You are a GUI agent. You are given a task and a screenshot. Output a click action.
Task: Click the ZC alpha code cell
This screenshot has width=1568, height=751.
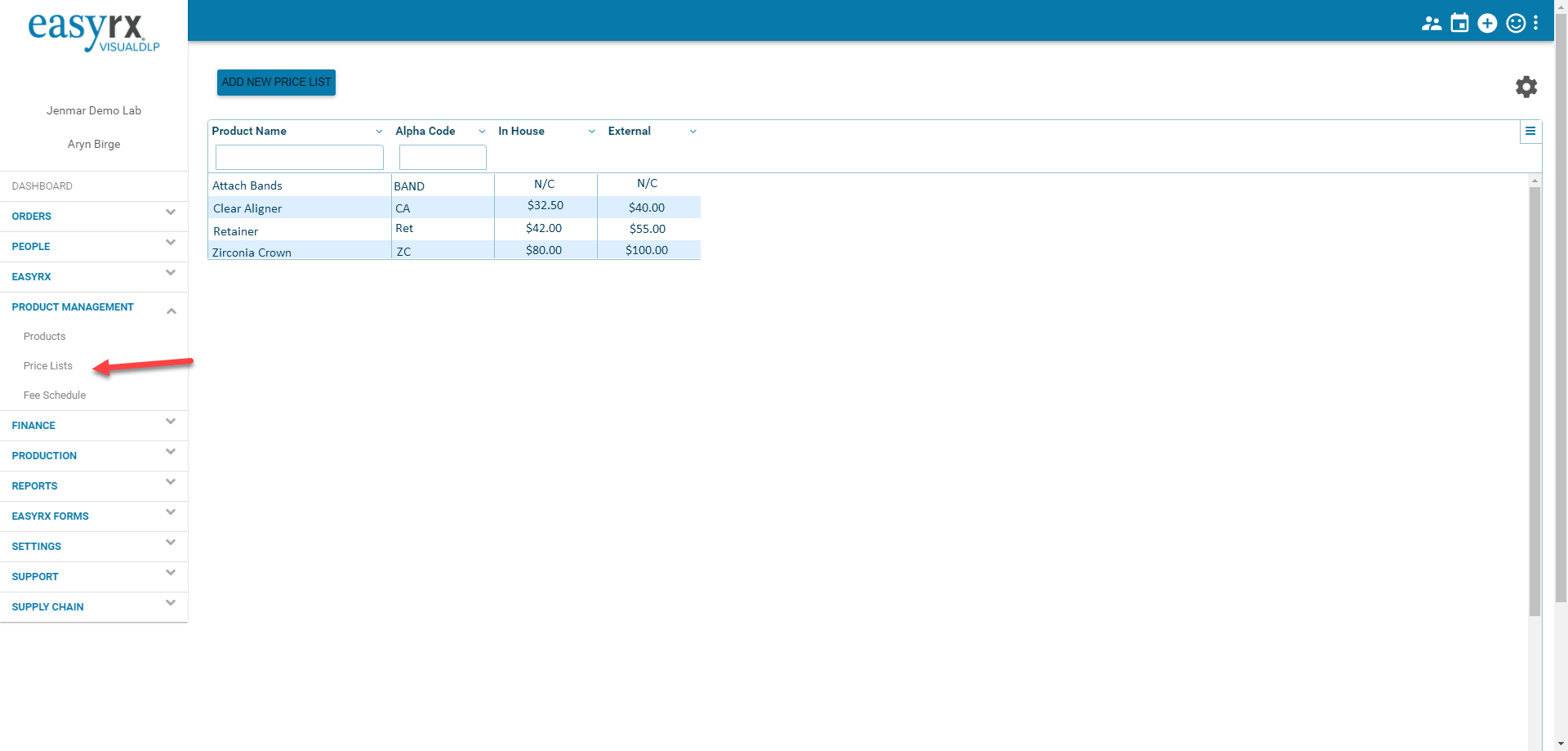coord(403,252)
